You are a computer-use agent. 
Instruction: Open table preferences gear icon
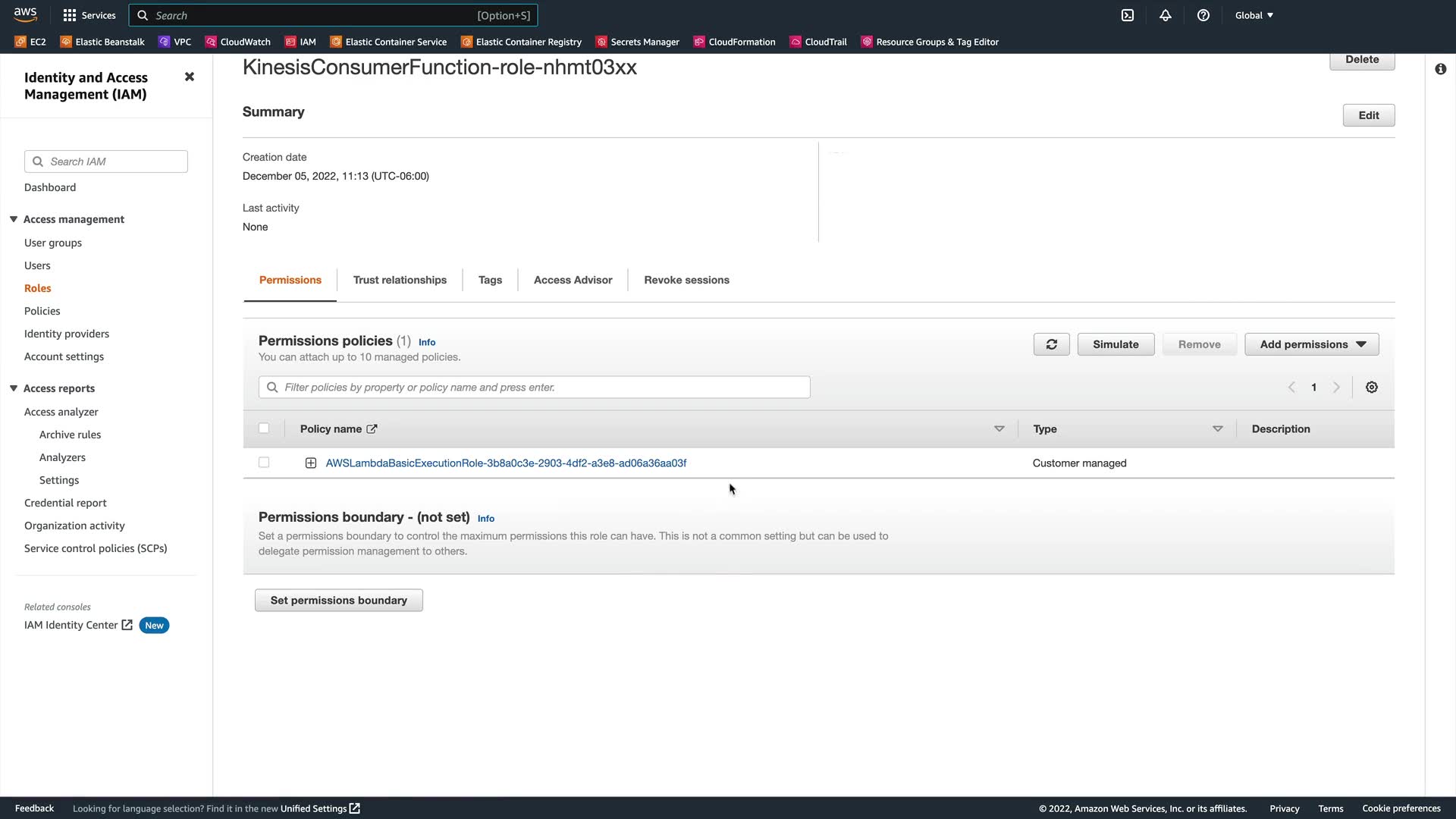pyautogui.click(x=1372, y=388)
